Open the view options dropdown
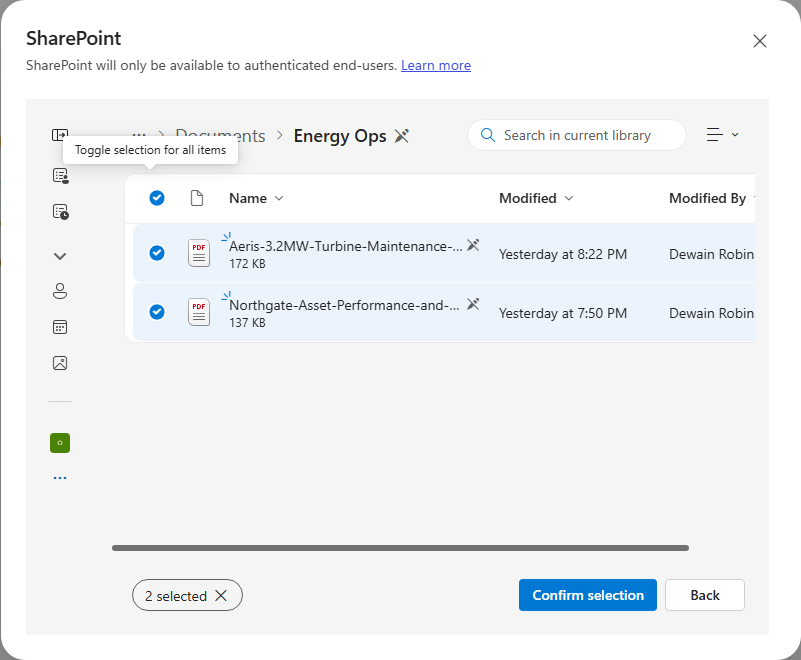 tap(722, 135)
